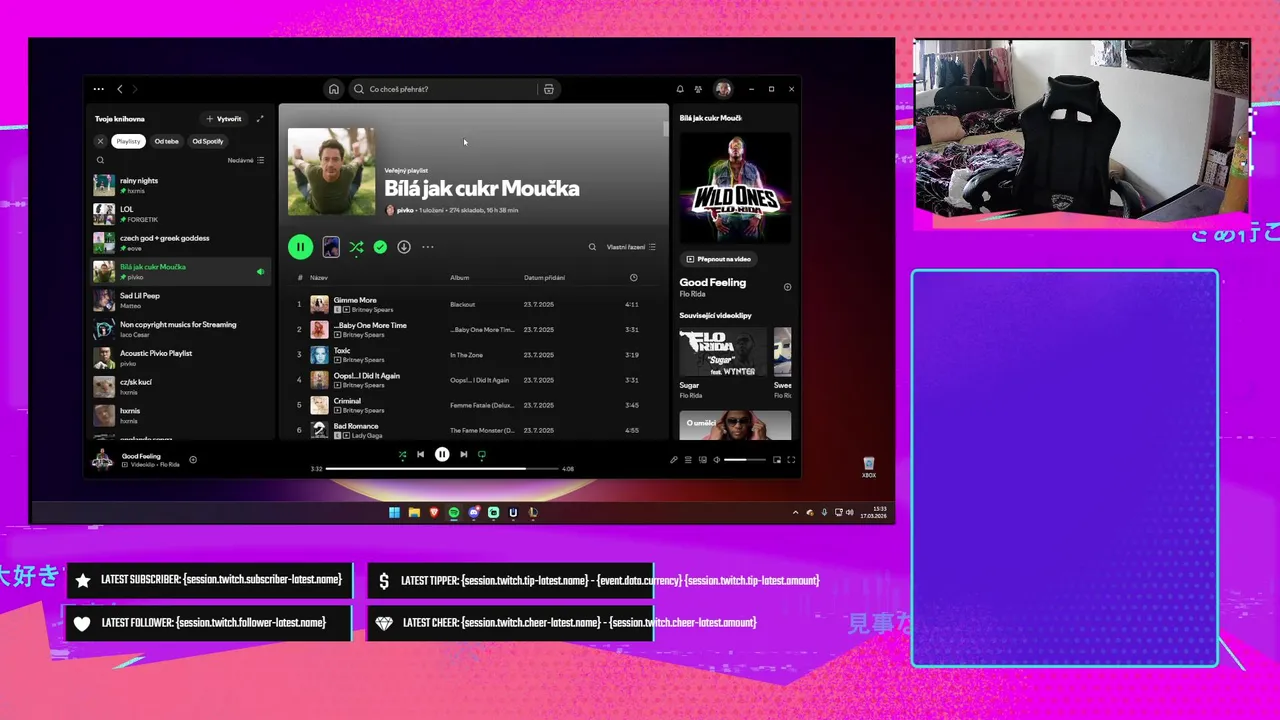This screenshot has height=720, width=1280.
Task: Open the notifications bell in Spotify
Action: pyautogui.click(x=680, y=89)
